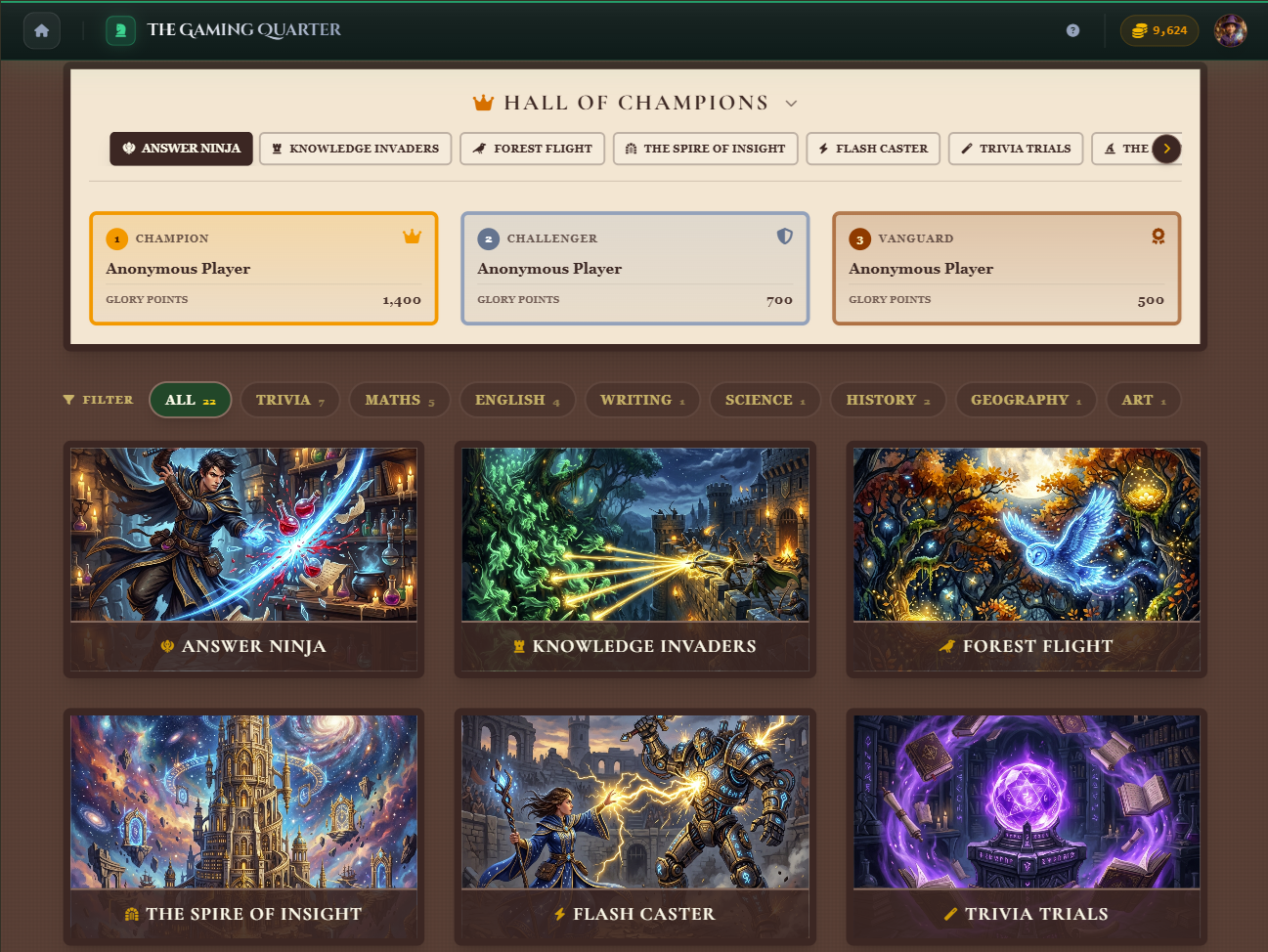Select the rank 1 badge on Champion card
This screenshot has height=952, width=1268.
point(117,238)
